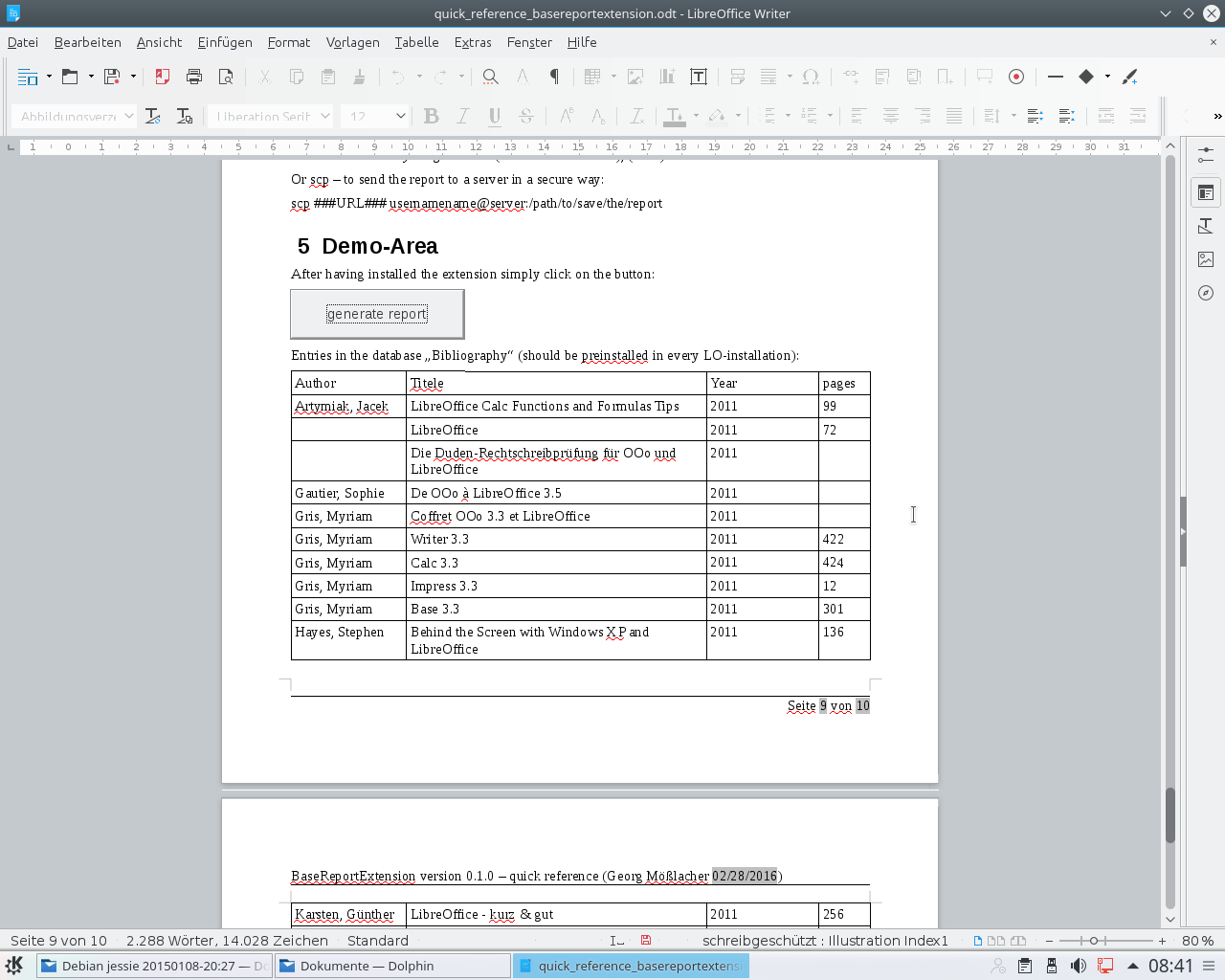Open the Einfügen menu

(225, 42)
